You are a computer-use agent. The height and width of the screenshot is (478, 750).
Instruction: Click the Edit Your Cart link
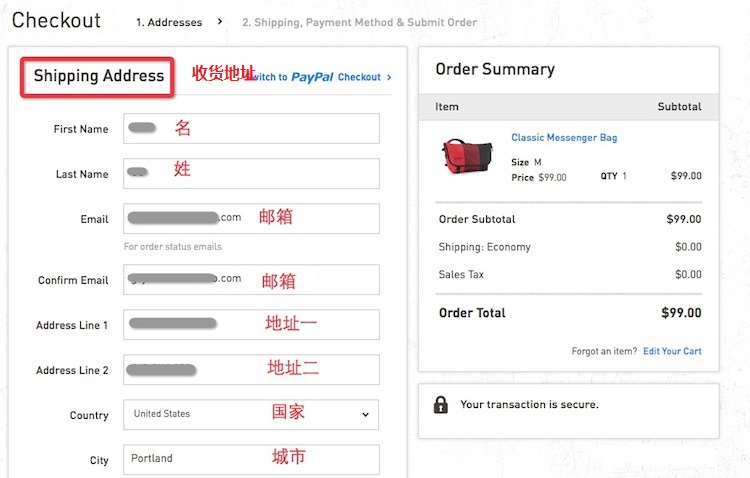coord(672,351)
